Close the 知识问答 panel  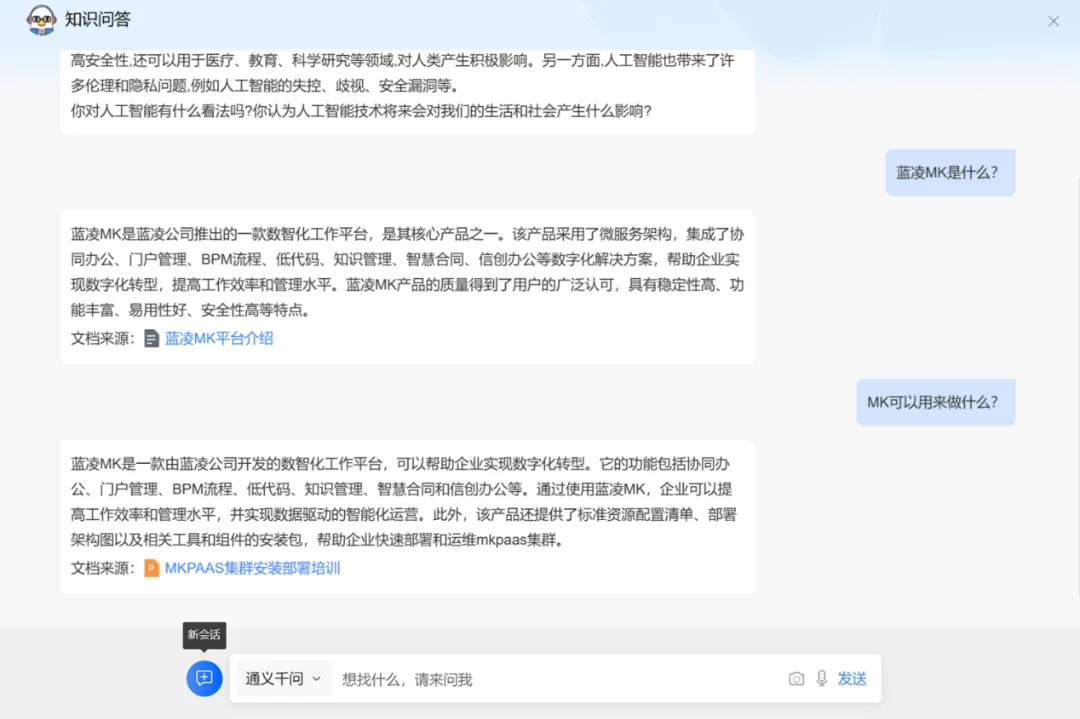(x=1053, y=21)
